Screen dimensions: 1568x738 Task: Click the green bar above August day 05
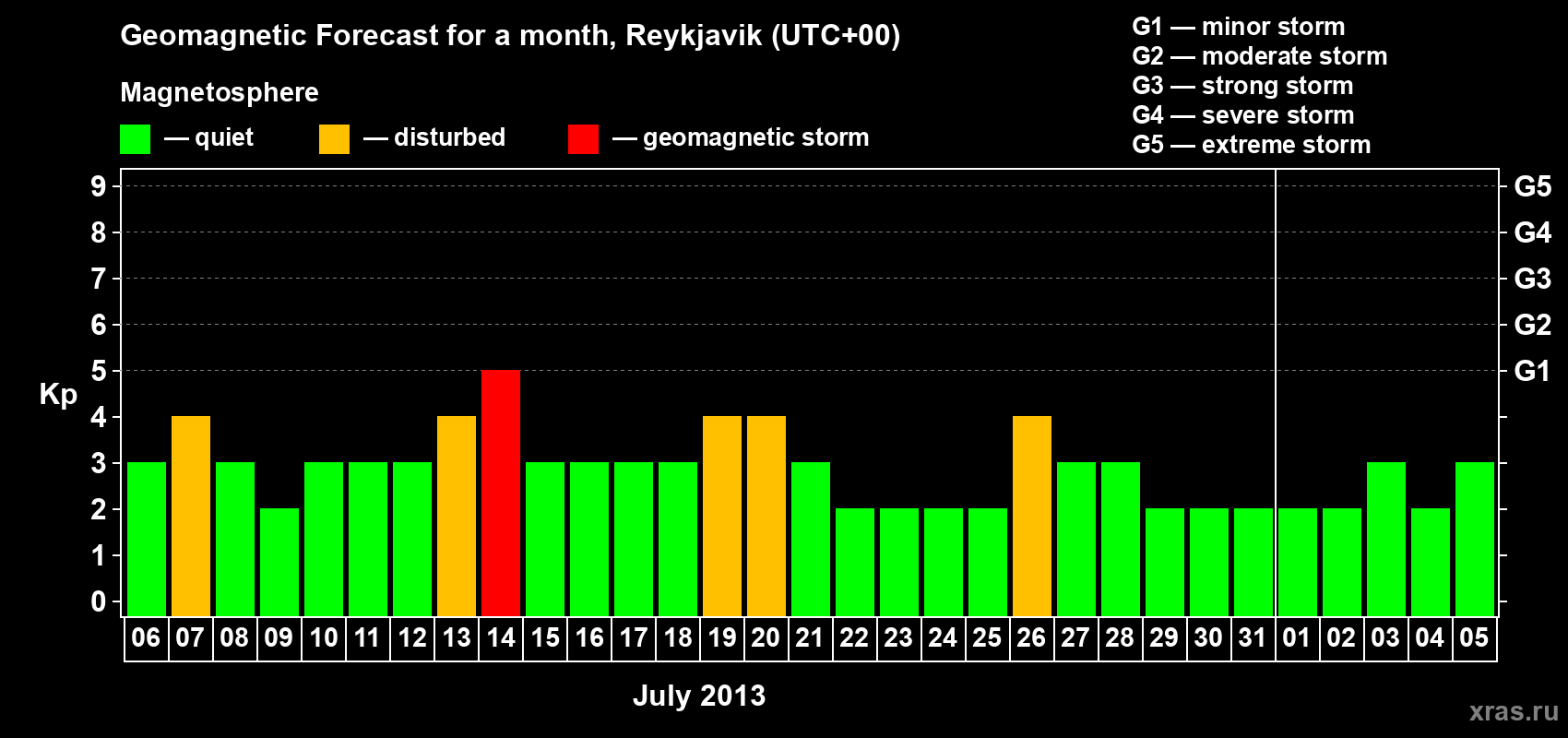[x=1475, y=539]
